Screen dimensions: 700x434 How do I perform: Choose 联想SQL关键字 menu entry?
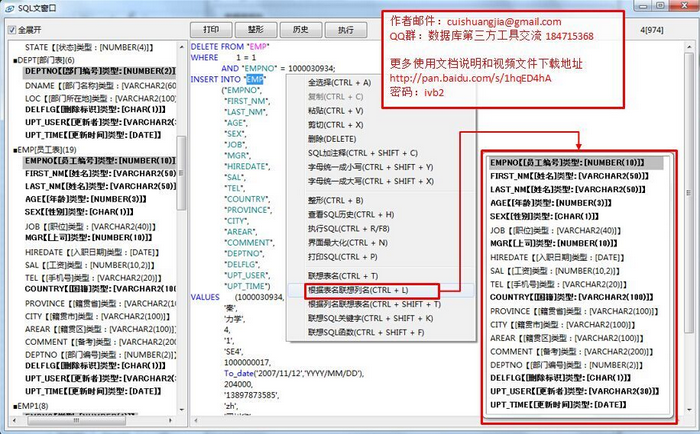pyautogui.click(x=371, y=318)
